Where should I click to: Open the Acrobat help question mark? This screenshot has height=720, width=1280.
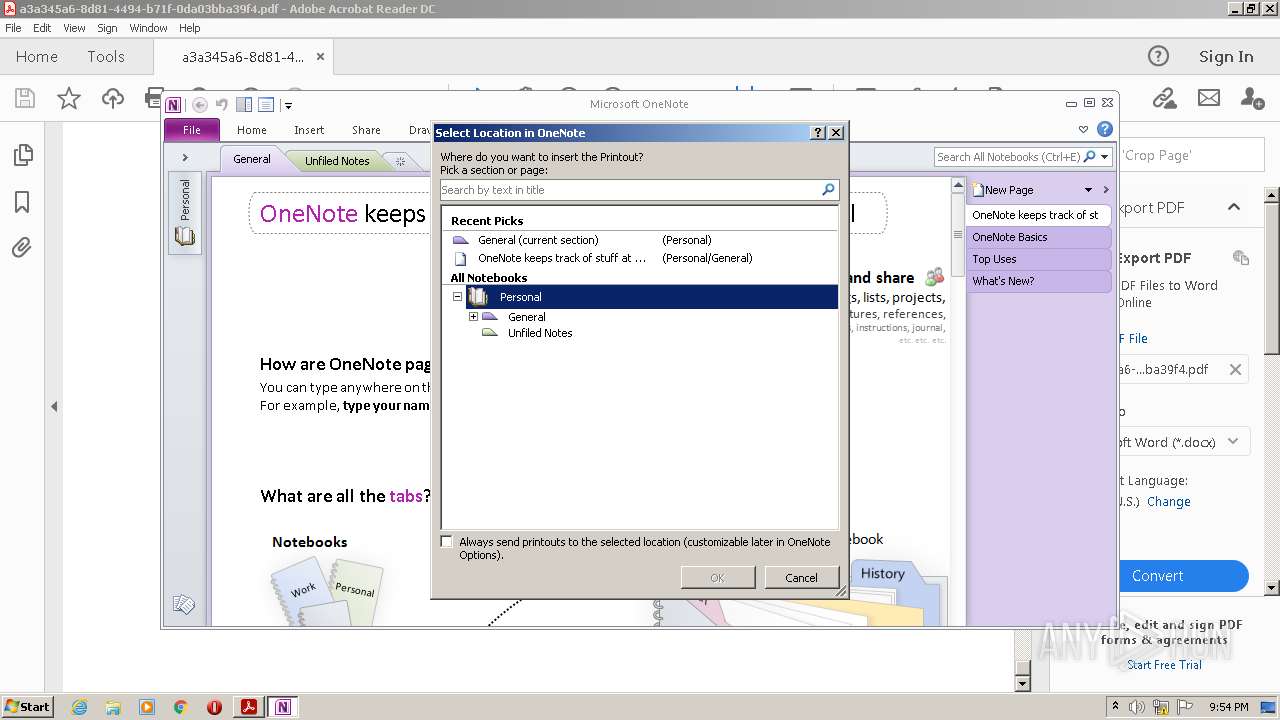tap(1158, 56)
